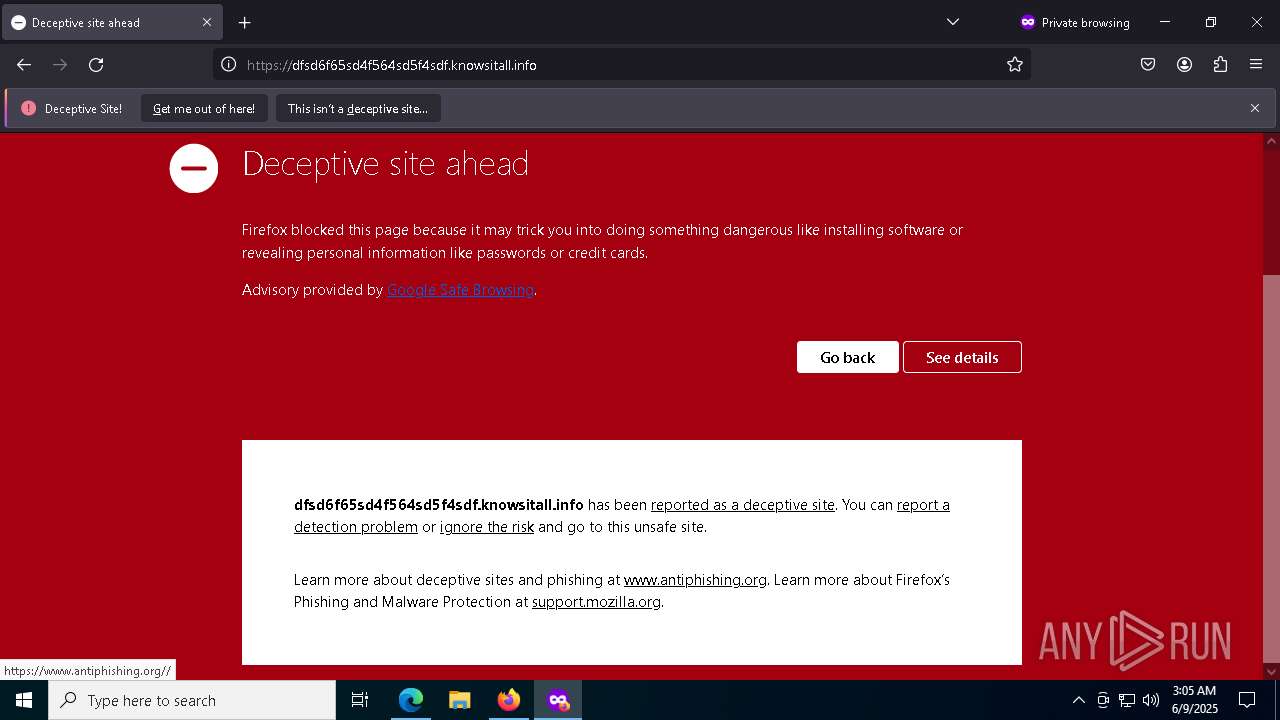
Task: Click the bold dfsd6f65sd4f564sd5f4sdf.knowsitall.info domain text
Action: coord(438,505)
